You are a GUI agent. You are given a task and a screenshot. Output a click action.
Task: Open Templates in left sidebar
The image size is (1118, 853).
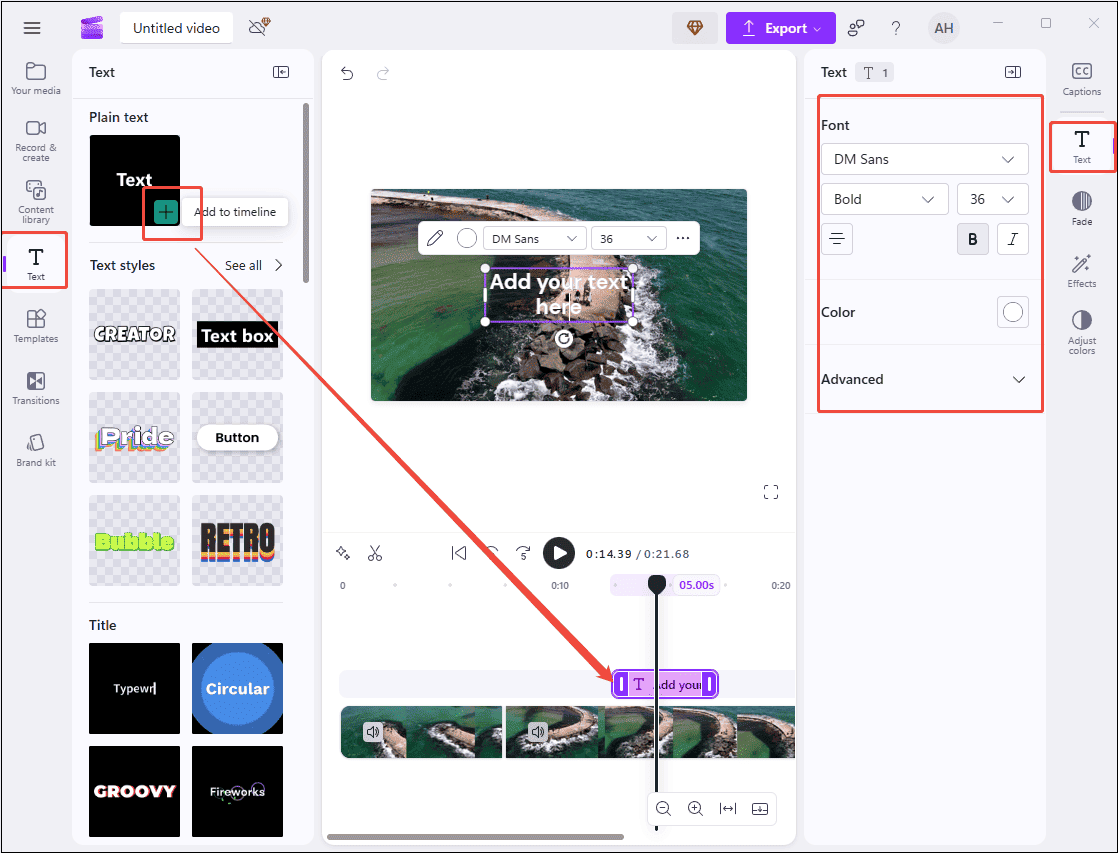[x=36, y=327]
